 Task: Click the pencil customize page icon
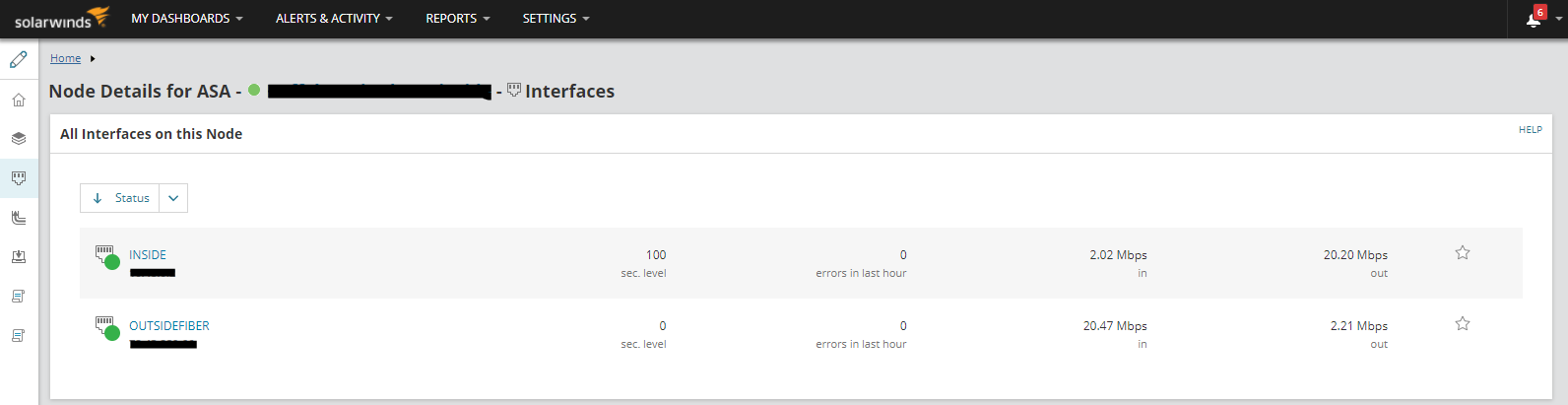tap(19, 59)
